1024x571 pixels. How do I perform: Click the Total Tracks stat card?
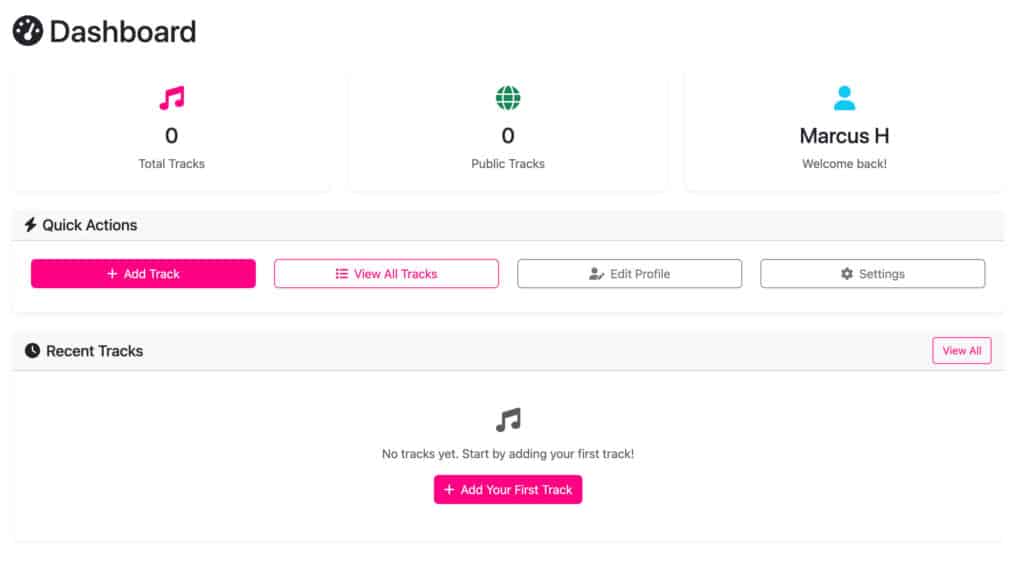pyautogui.click(x=171, y=131)
